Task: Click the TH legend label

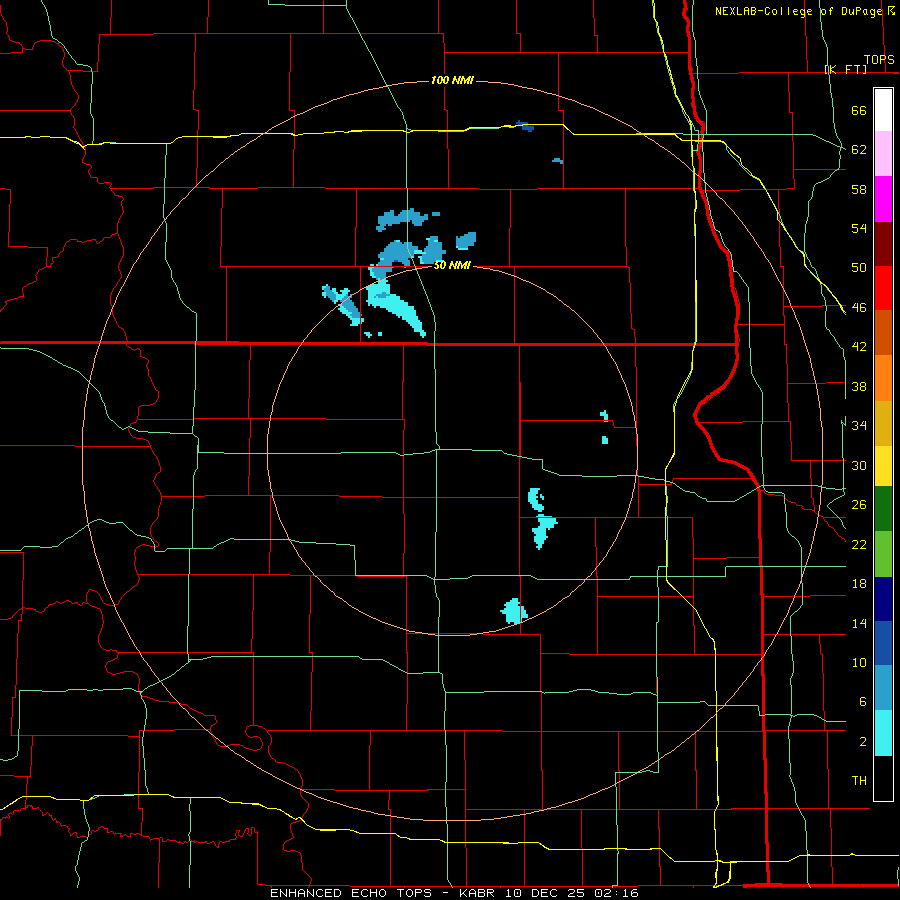Action: pyautogui.click(x=859, y=781)
